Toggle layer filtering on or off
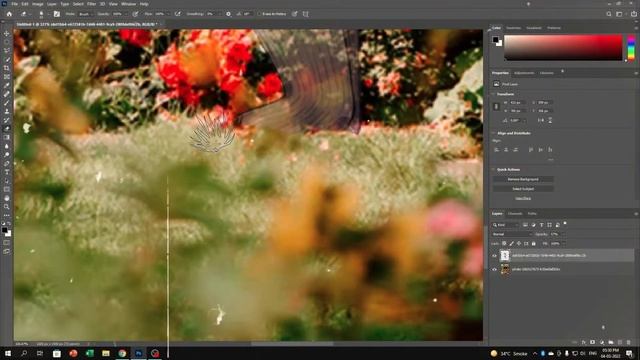The image size is (640, 360). point(565,224)
